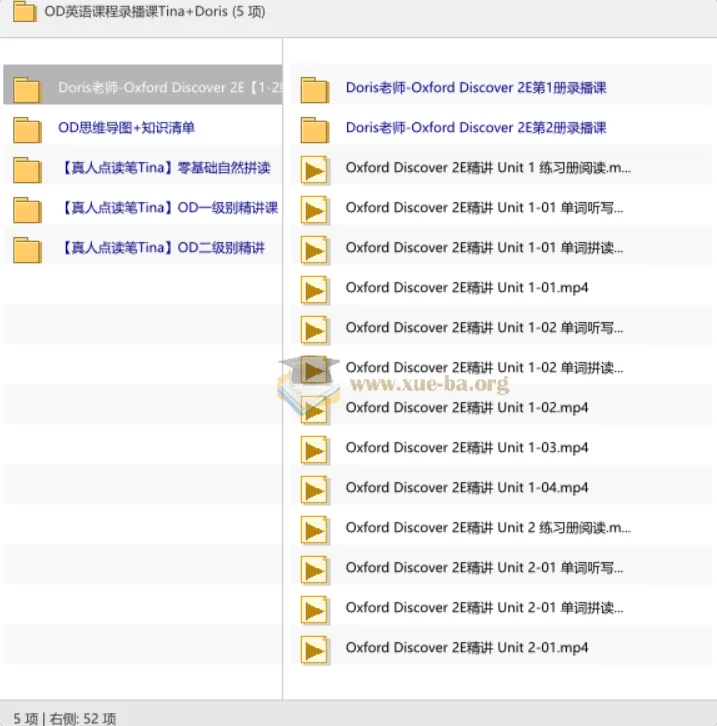Select the Doris老师-Oxford Discover 2E【1-2 folder name
717x726 pixels.
(x=170, y=88)
